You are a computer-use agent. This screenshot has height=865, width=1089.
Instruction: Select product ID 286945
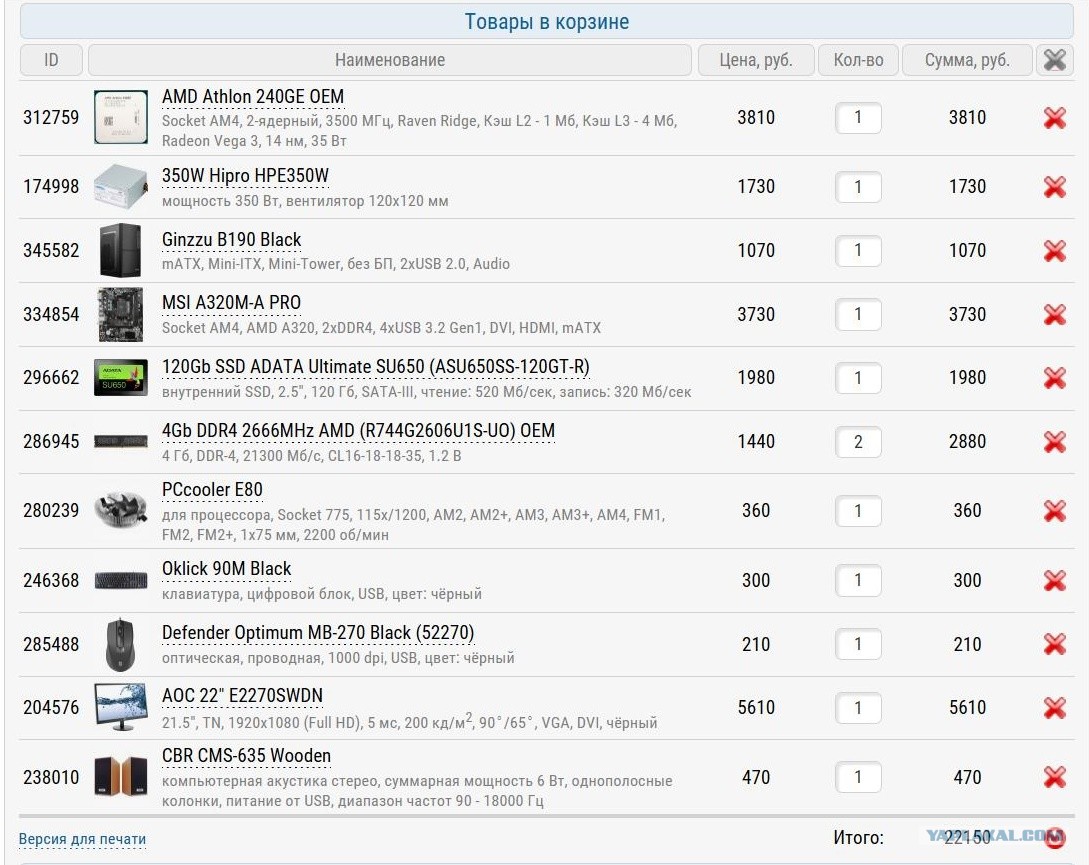click(51, 441)
